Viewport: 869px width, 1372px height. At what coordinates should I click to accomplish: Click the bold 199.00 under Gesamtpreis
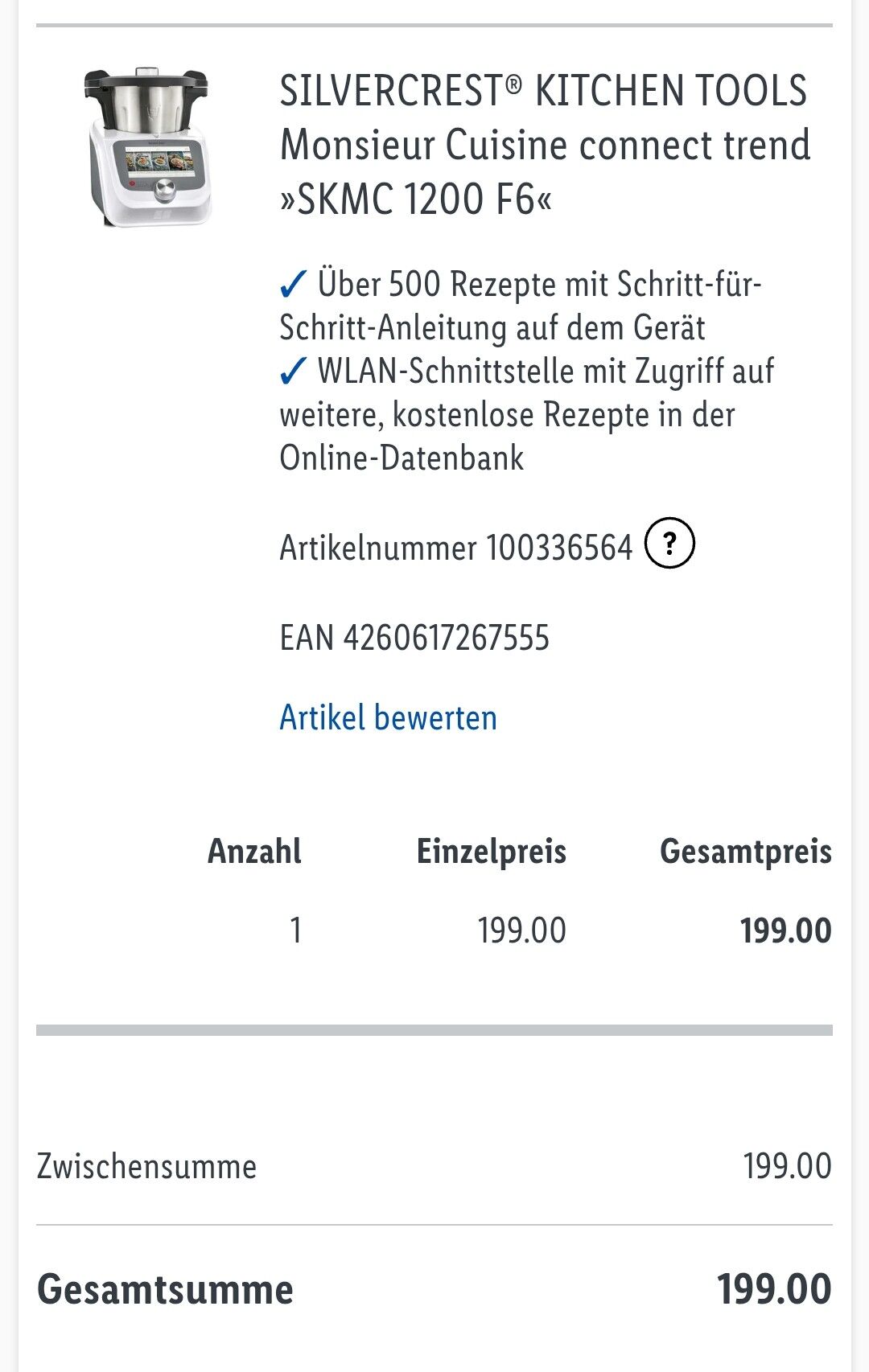coord(786,930)
